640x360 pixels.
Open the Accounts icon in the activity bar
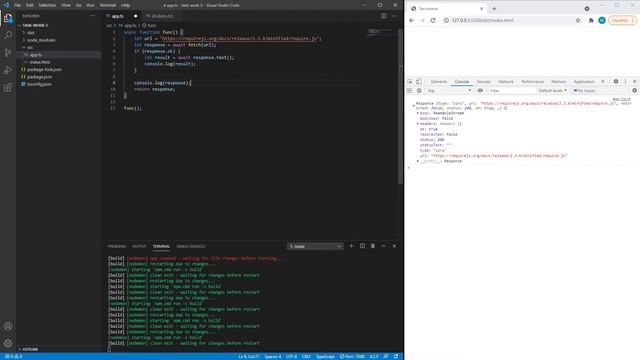(8, 326)
